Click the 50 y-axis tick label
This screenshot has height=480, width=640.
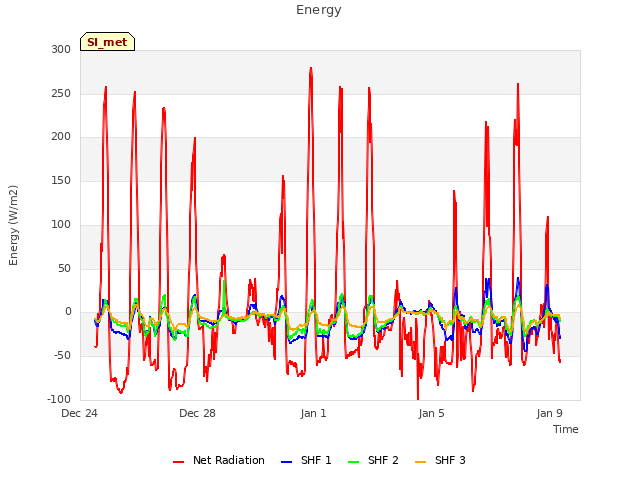point(64,269)
